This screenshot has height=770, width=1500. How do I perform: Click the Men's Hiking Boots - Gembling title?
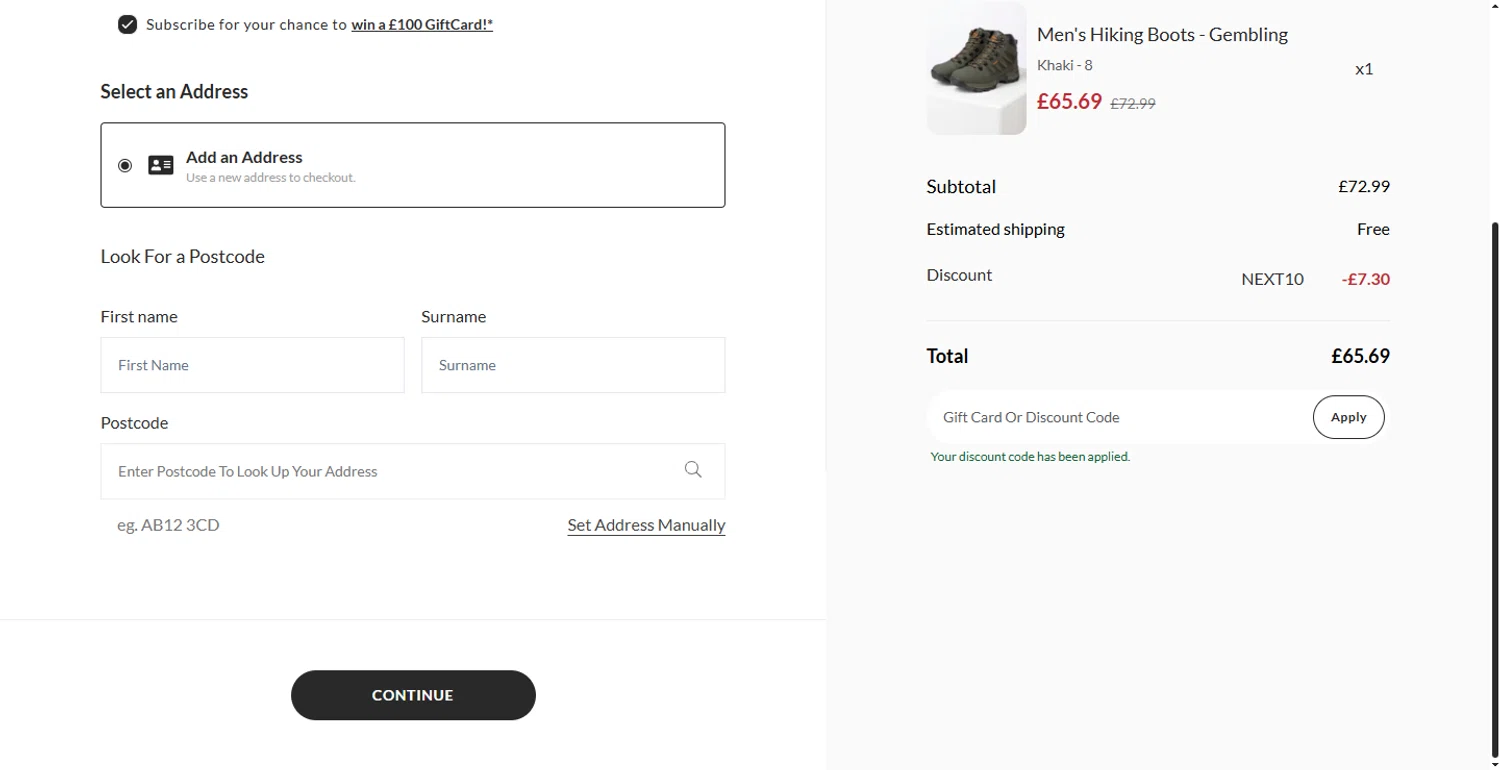click(x=1162, y=34)
